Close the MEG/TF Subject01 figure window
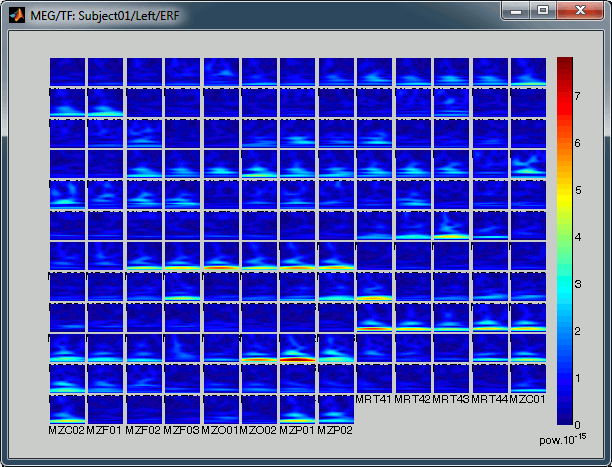The height and width of the screenshot is (467, 612). coord(579,10)
